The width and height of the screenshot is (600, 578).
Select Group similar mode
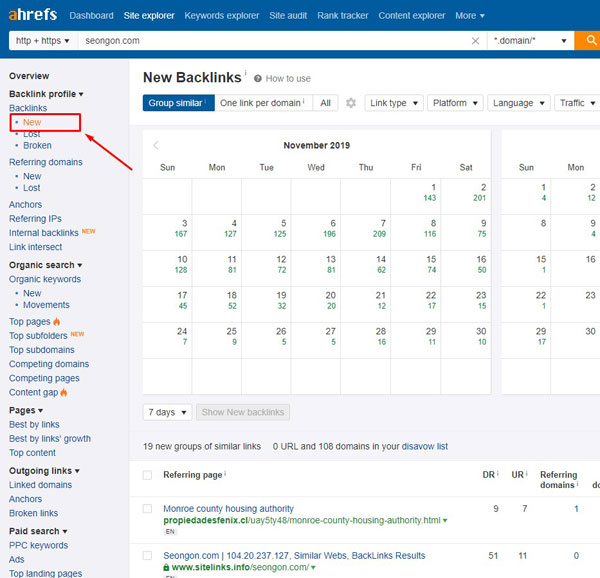tap(178, 103)
